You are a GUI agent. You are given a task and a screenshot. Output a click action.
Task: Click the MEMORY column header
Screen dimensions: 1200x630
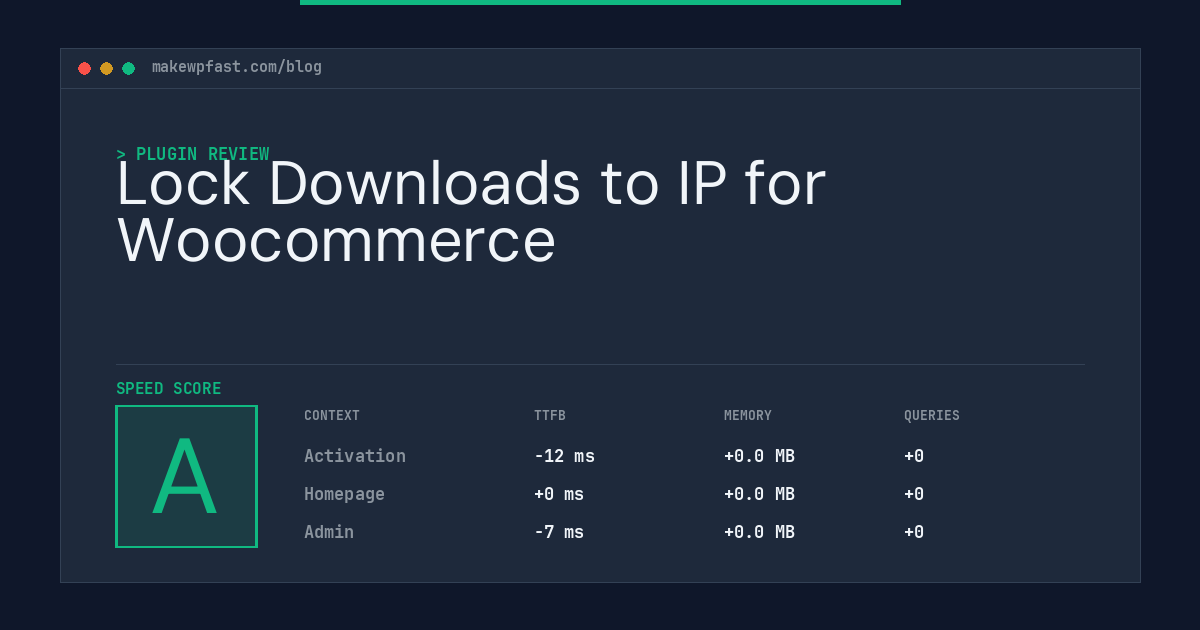(748, 416)
